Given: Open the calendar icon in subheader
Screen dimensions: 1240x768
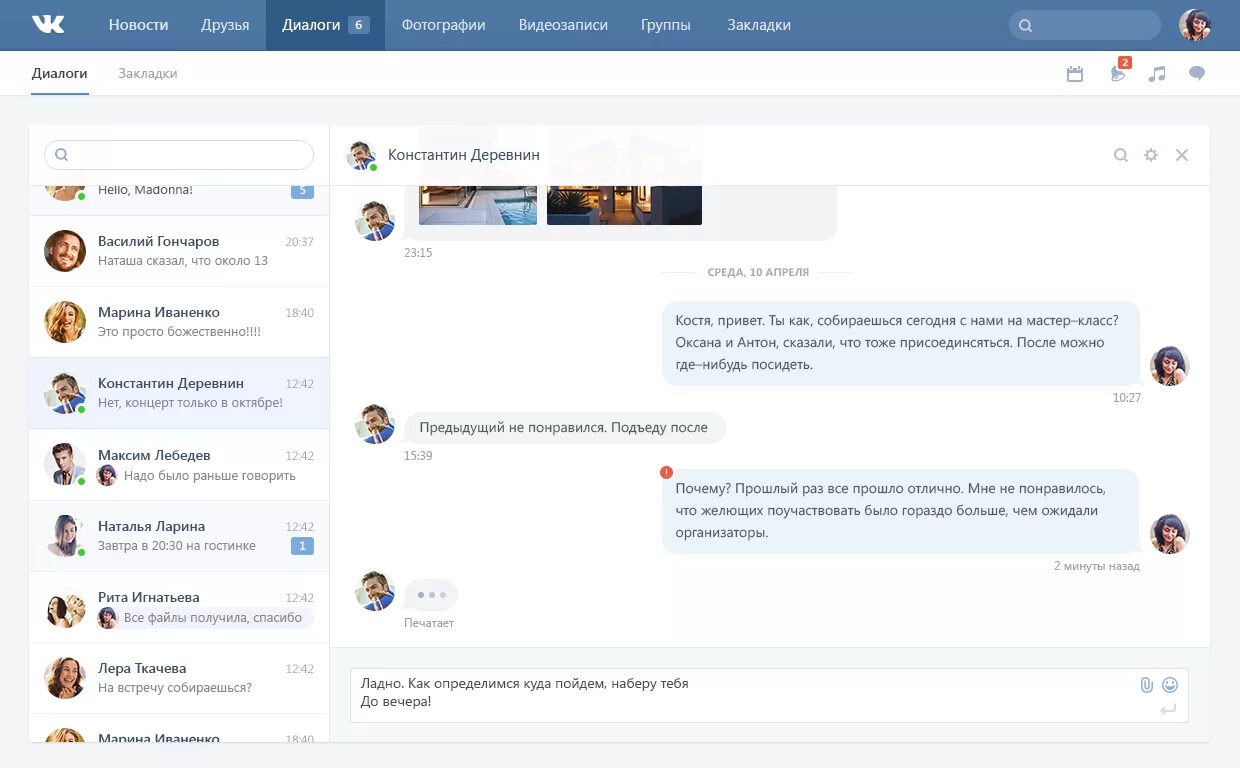Looking at the screenshot, I should [1075, 74].
